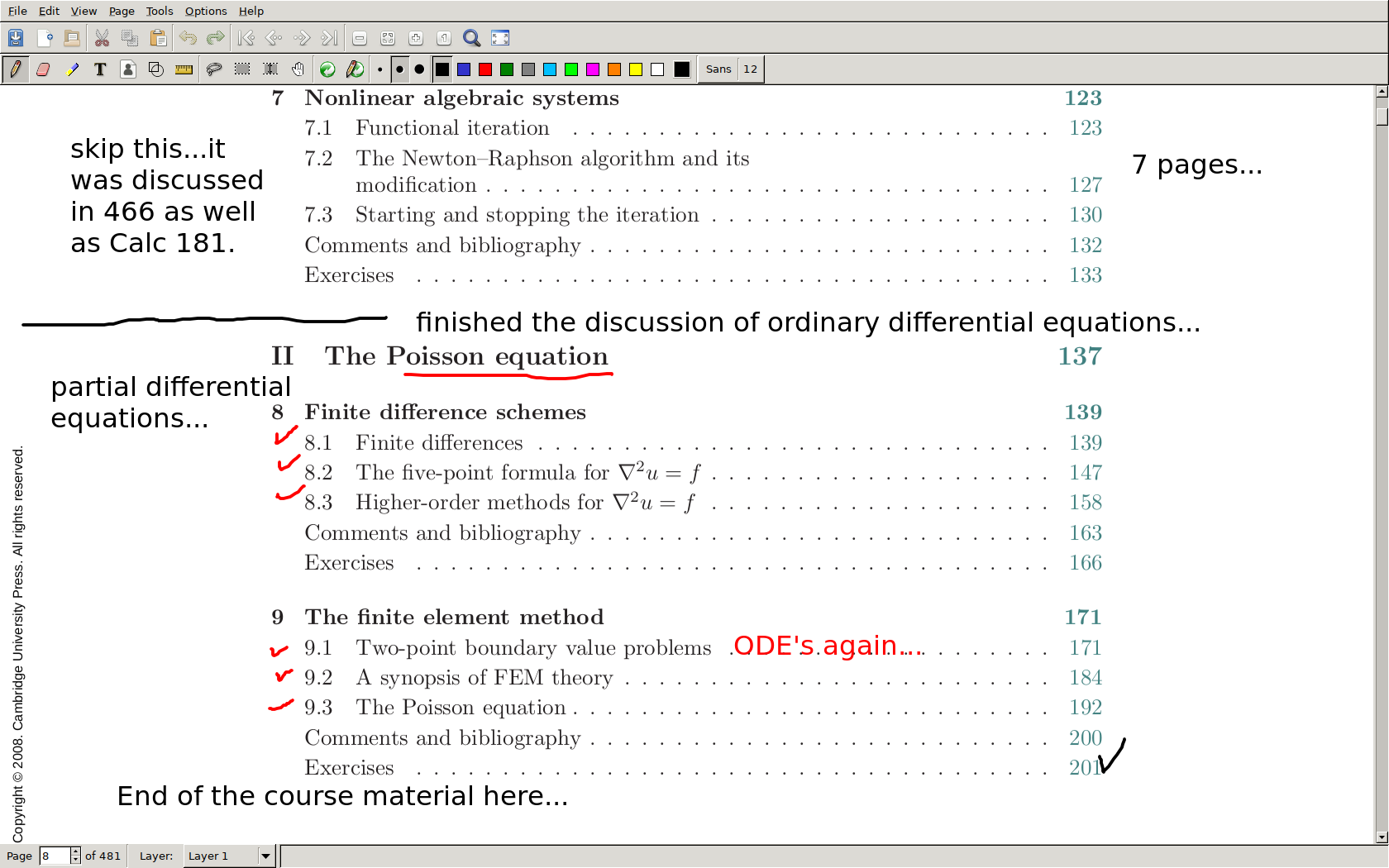1389x868 pixels.
Task: Select the Hand tool
Action: click(298, 69)
